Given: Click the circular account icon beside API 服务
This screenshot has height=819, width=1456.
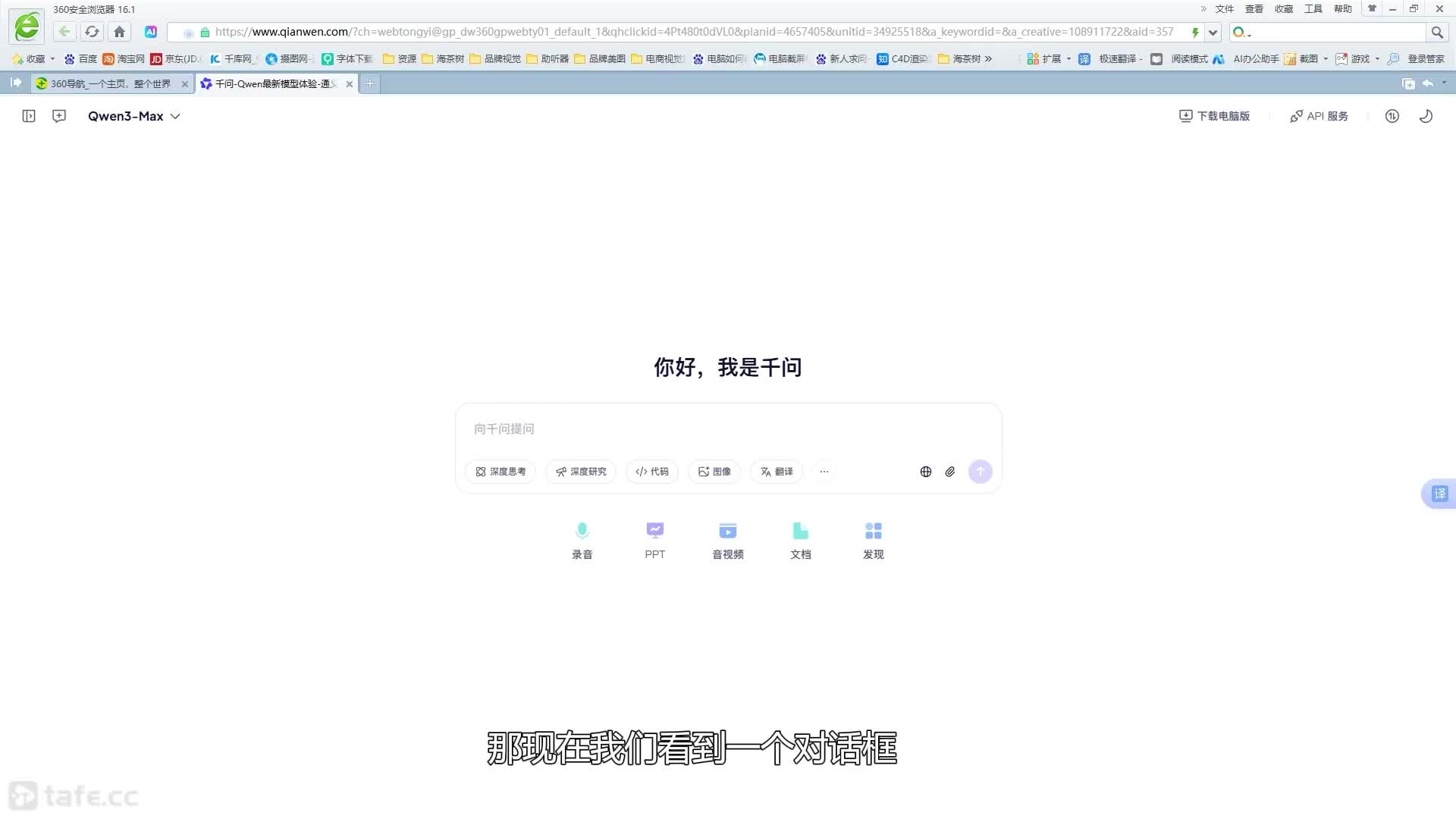Looking at the screenshot, I should [1392, 116].
